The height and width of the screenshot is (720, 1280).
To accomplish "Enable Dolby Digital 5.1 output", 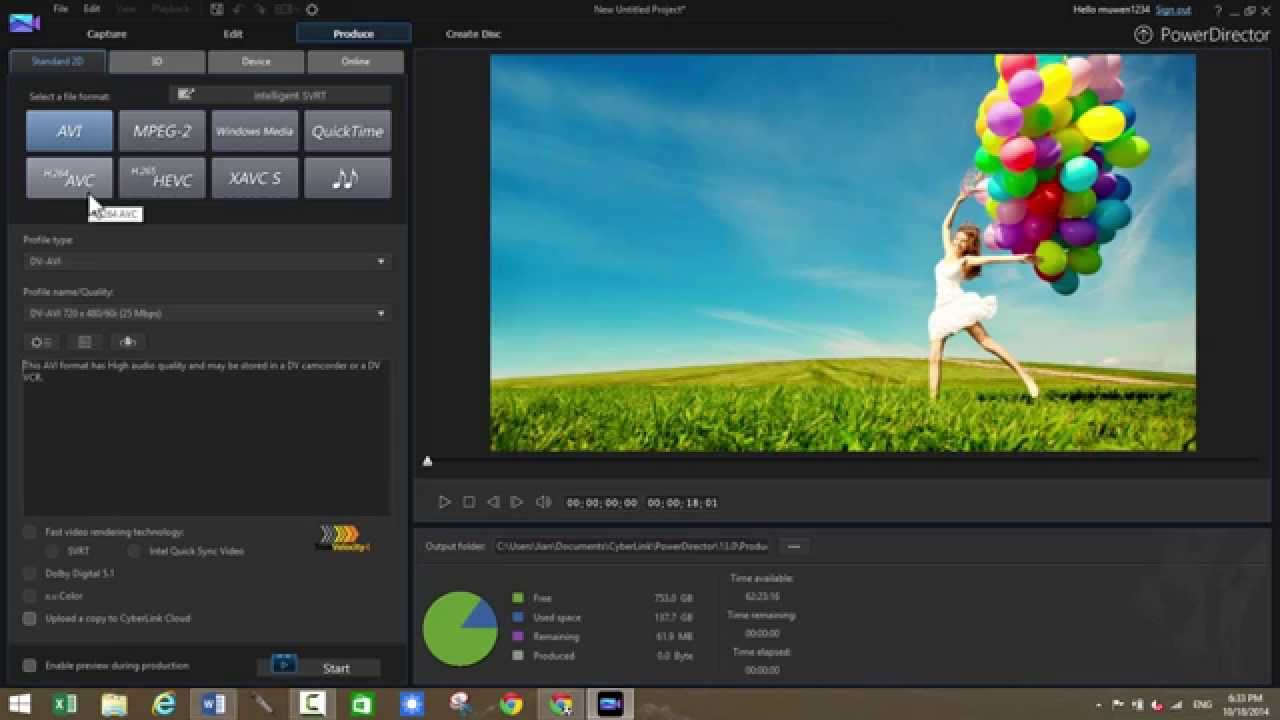I will tap(30, 573).
